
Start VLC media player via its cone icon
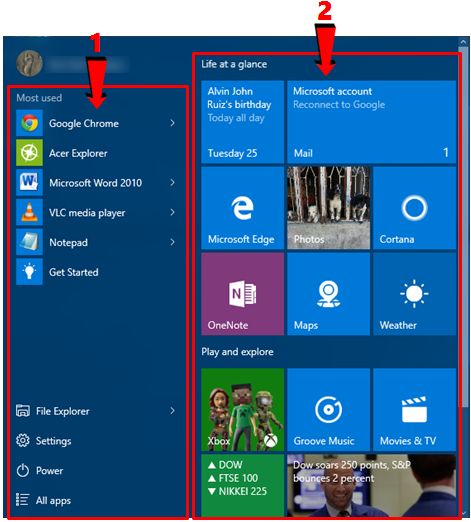point(29,212)
